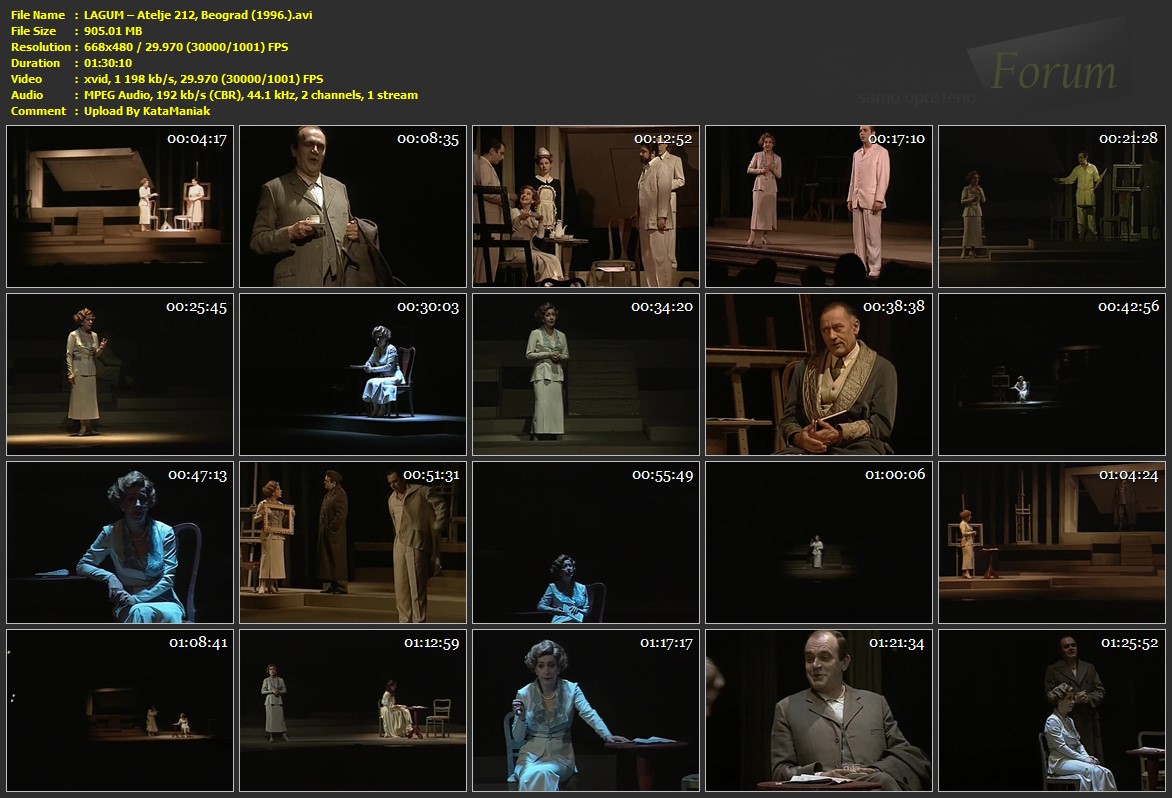Click the 'Duration' label
This screenshot has height=798, width=1172.
(35, 63)
